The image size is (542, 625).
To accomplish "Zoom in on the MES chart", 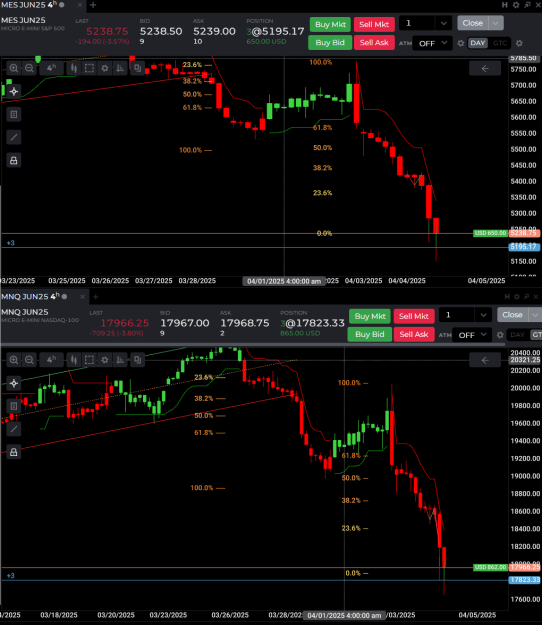I will (14, 68).
